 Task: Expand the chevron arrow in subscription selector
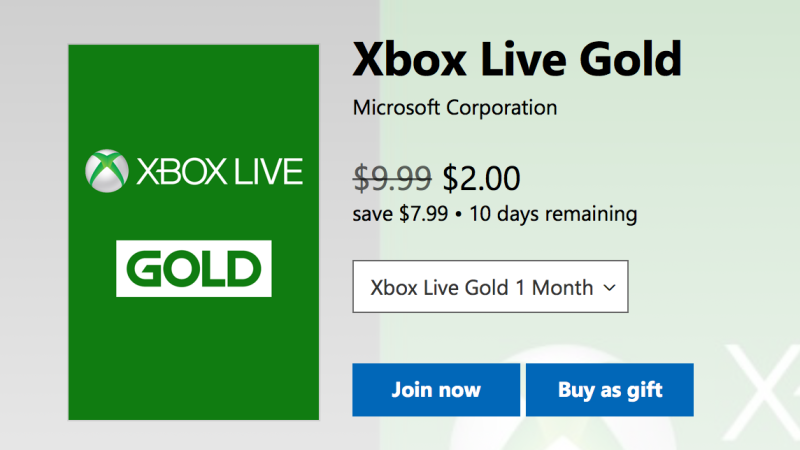point(610,288)
